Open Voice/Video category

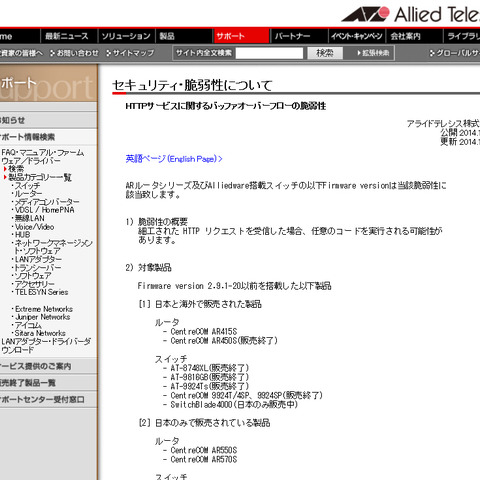coord(34,227)
